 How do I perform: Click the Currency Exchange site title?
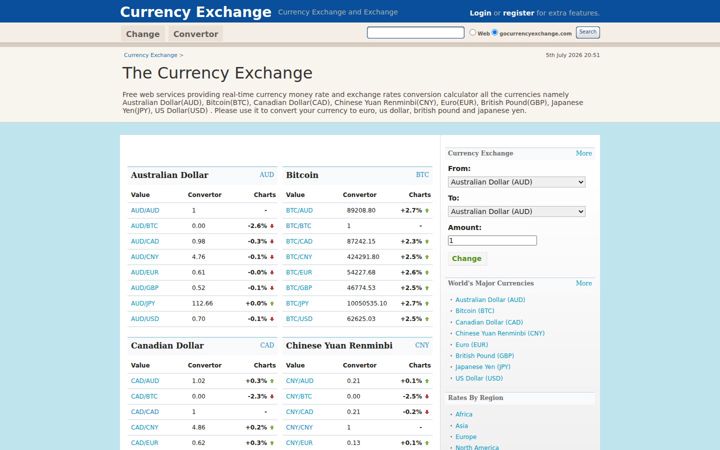196,12
